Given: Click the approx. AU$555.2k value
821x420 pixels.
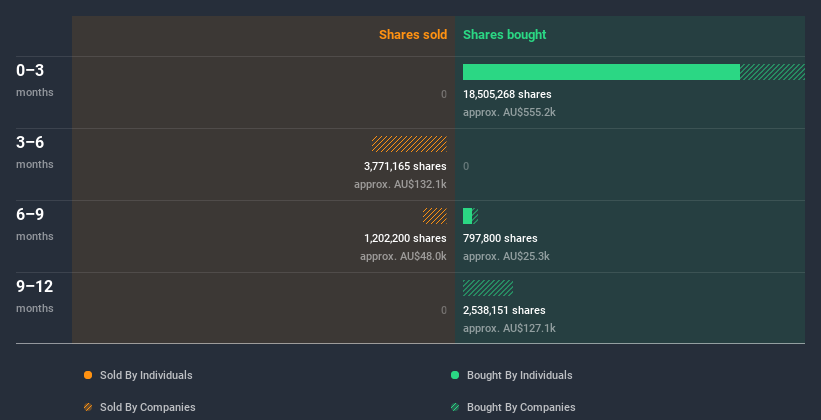Looking at the screenshot, I should coord(509,112).
